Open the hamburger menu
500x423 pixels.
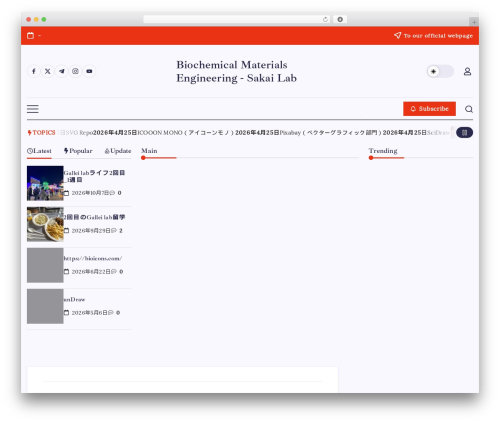pyautogui.click(x=33, y=109)
